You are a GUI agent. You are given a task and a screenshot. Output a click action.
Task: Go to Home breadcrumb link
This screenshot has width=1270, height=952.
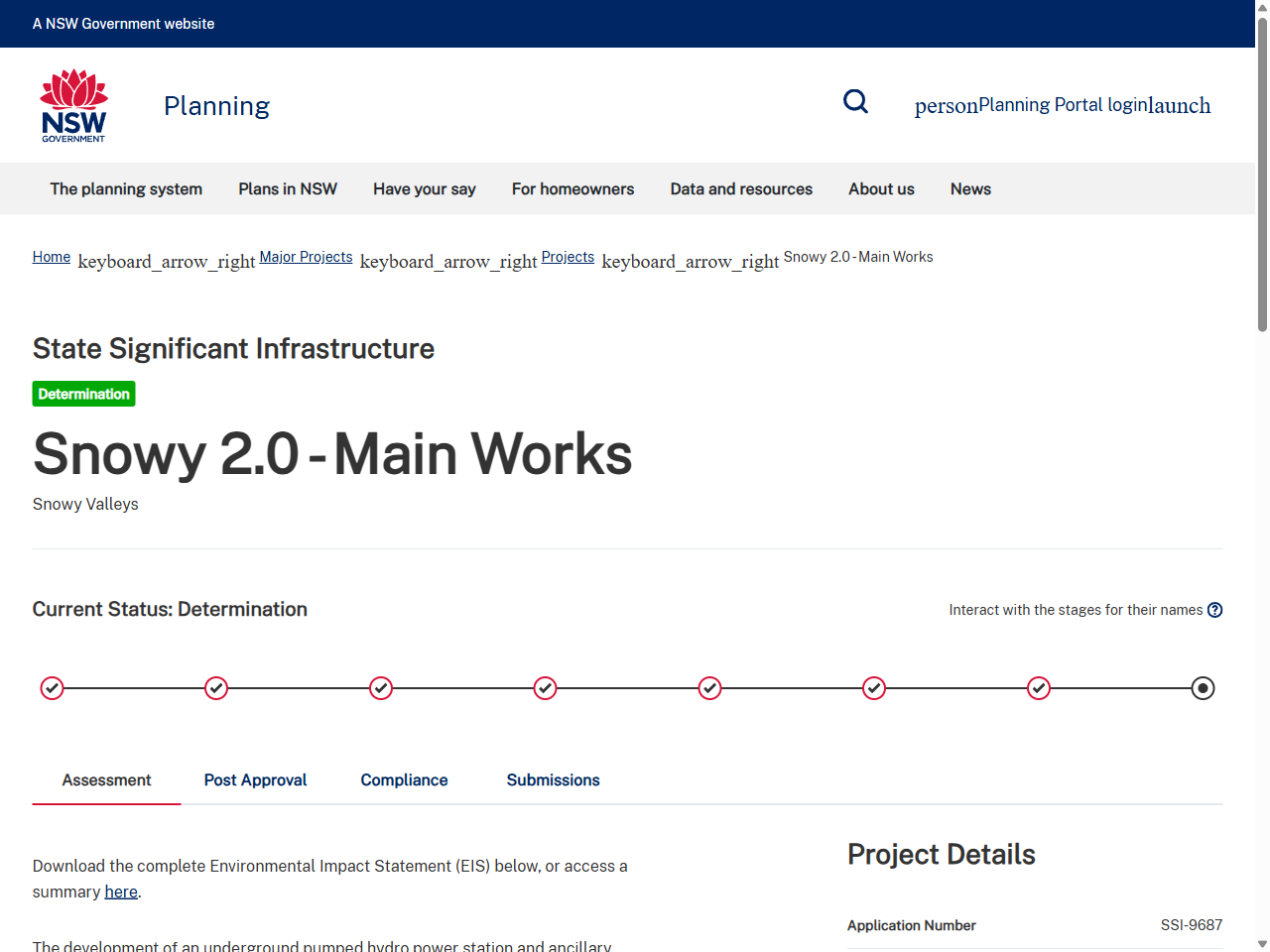click(x=52, y=257)
